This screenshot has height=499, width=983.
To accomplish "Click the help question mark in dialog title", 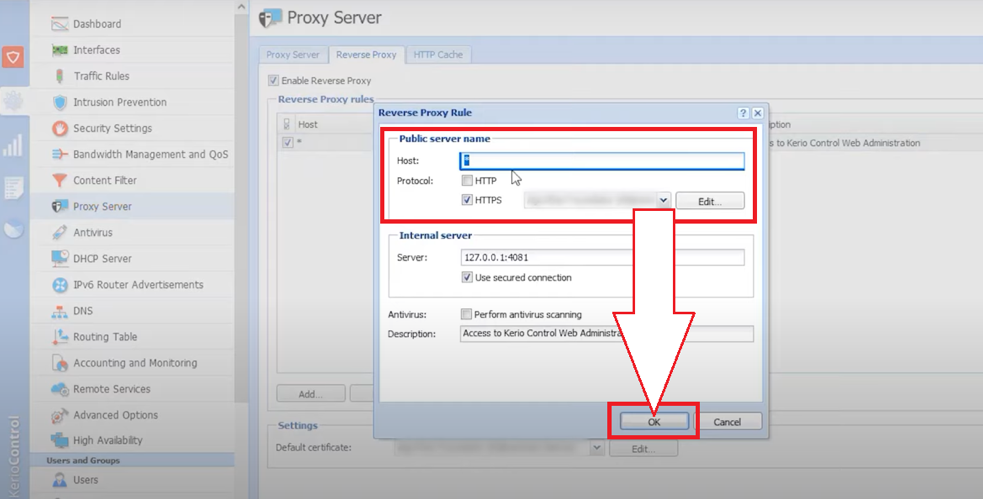I will [743, 113].
